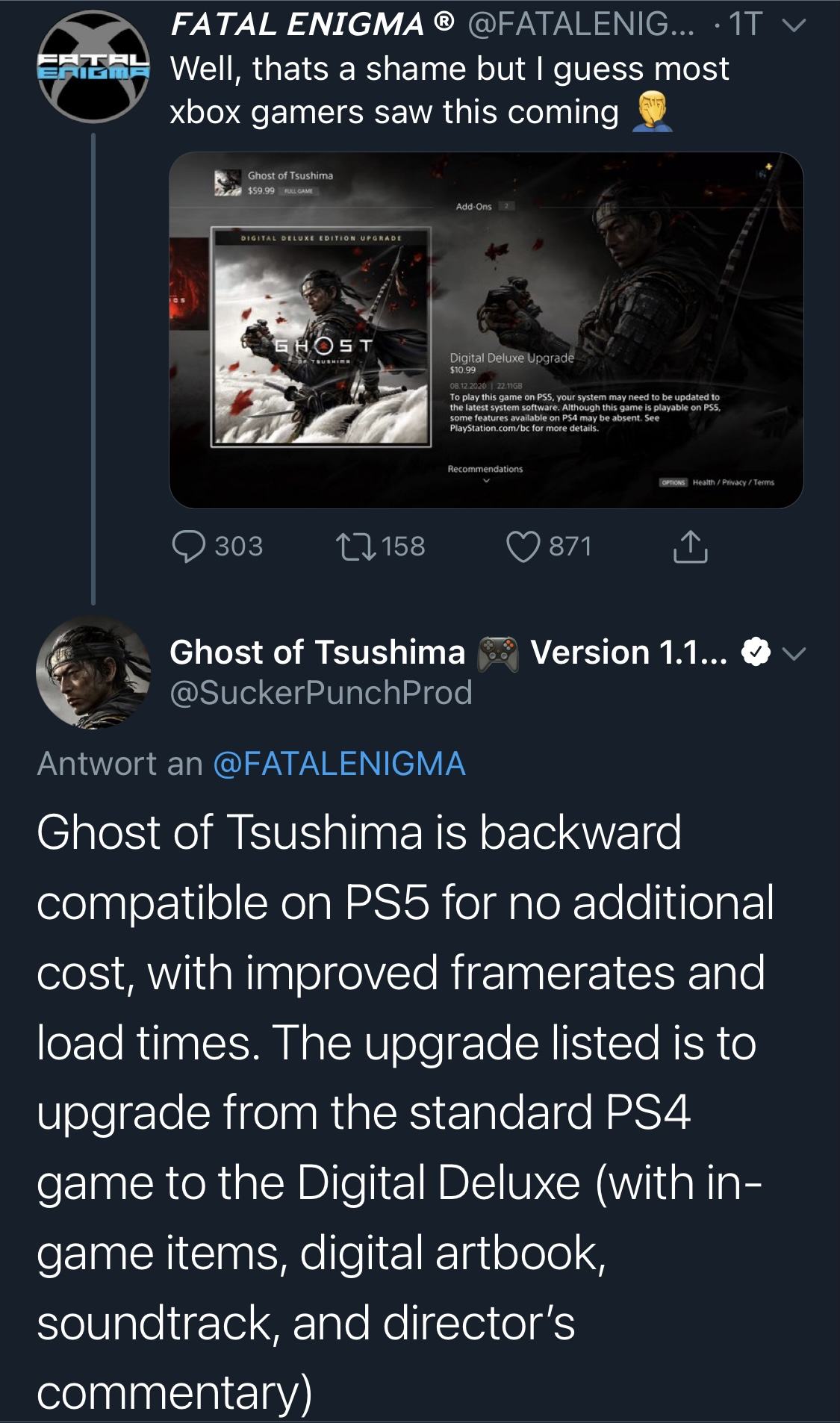Tap reply icon with 303 comments
The width and height of the screenshot is (840, 1423).
coord(188,547)
